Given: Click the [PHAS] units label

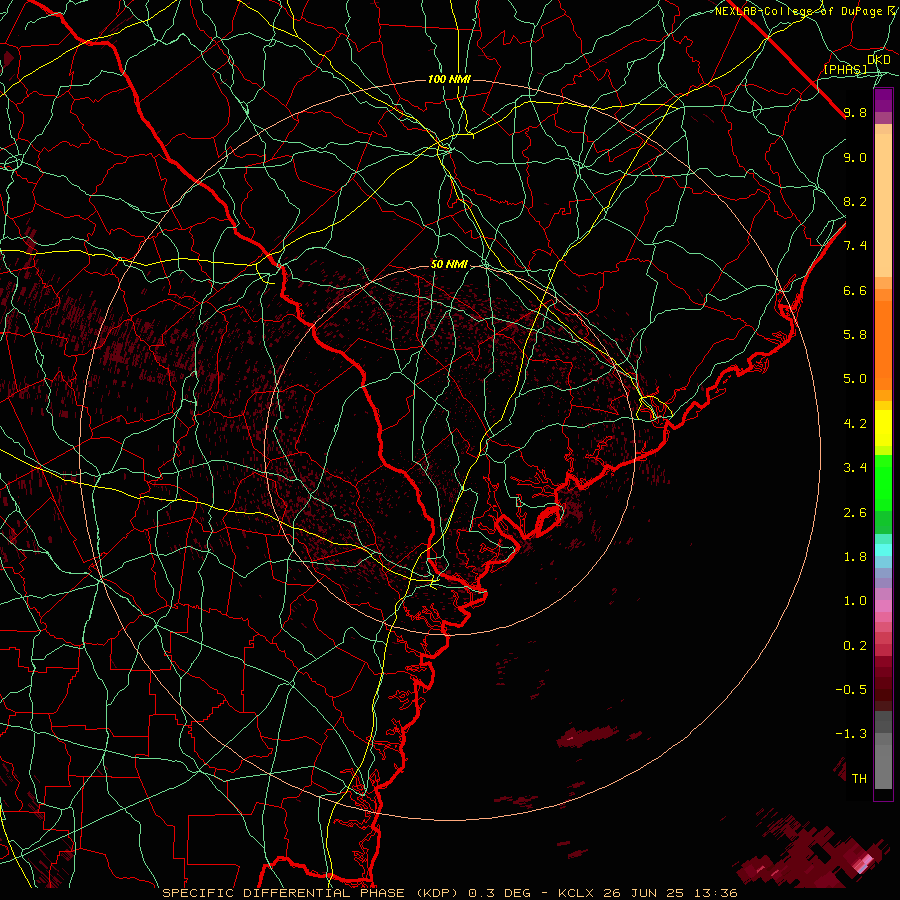Looking at the screenshot, I should (845, 70).
